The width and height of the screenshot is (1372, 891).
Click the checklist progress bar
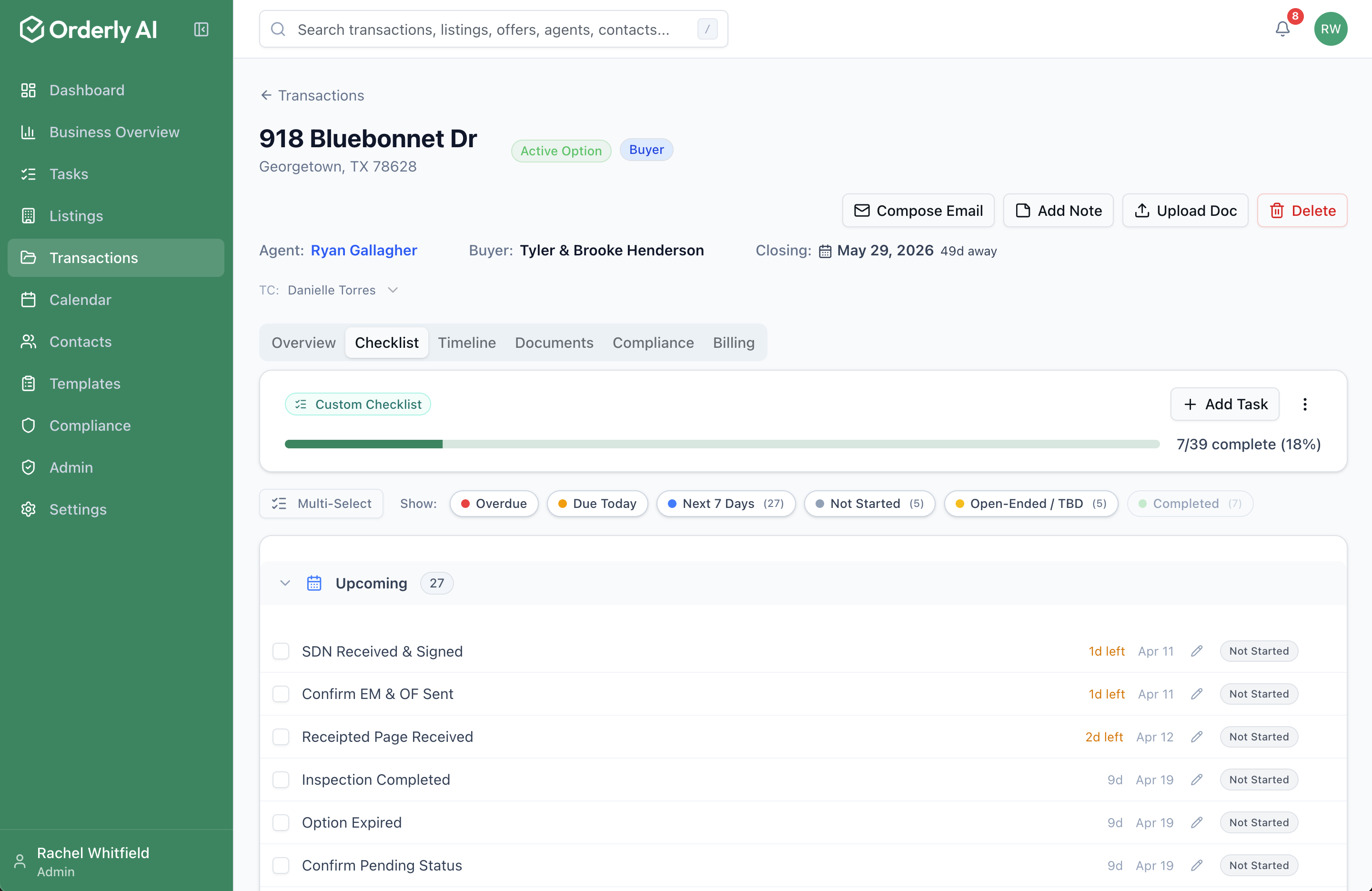pos(722,444)
